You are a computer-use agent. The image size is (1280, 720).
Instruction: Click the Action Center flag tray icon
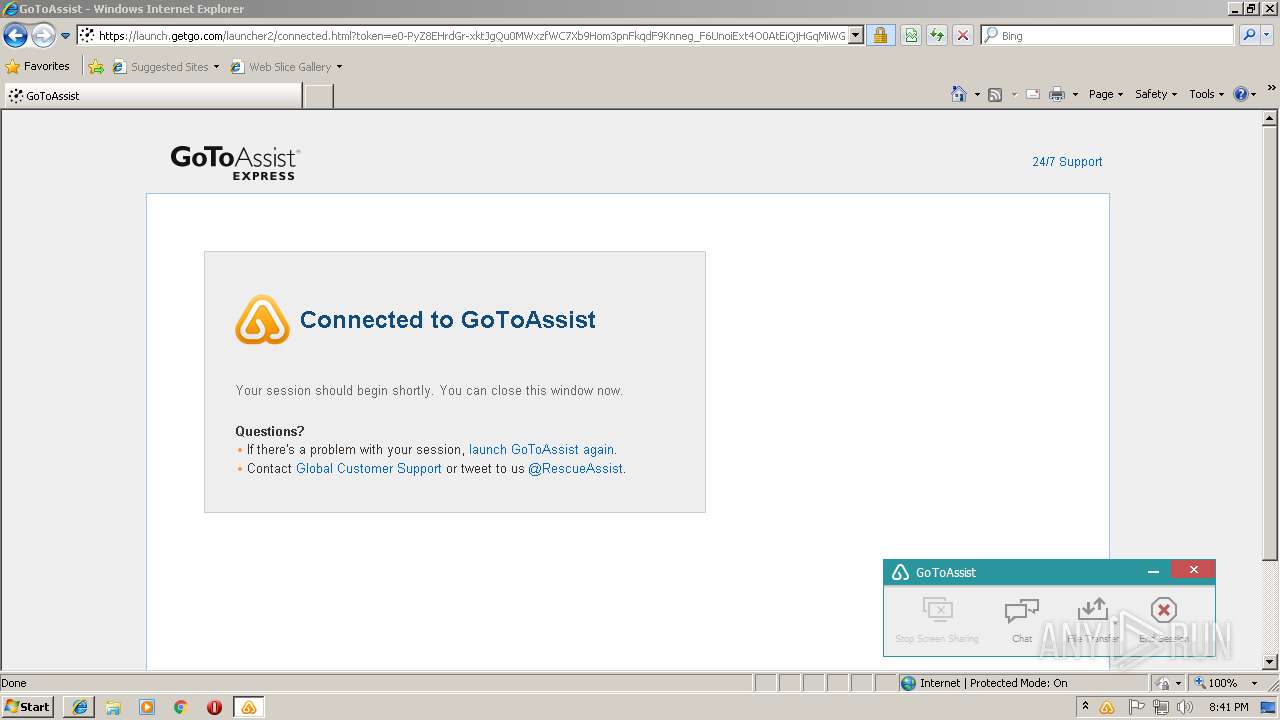(x=1137, y=707)
